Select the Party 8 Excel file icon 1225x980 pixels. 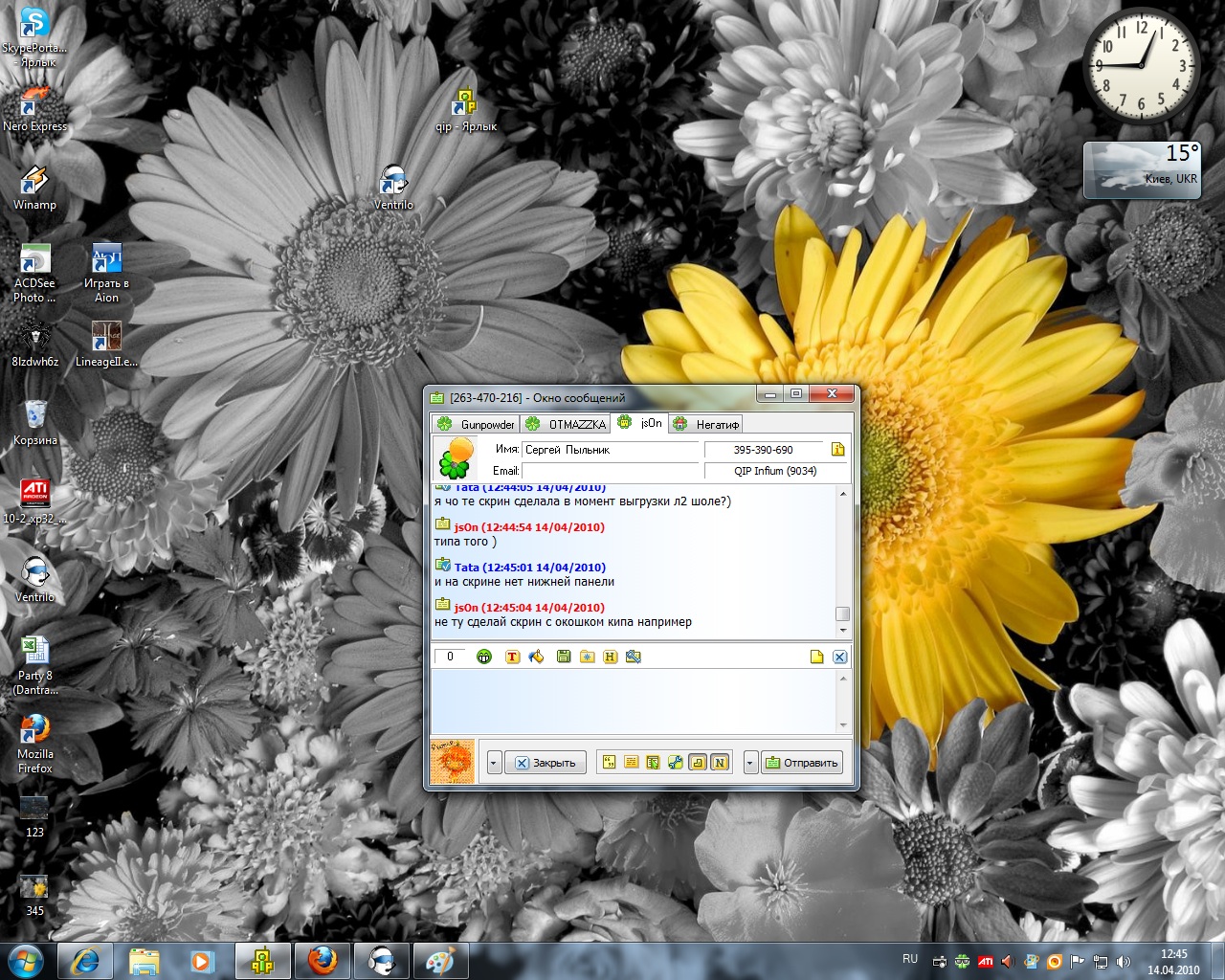tap(34, 665)
